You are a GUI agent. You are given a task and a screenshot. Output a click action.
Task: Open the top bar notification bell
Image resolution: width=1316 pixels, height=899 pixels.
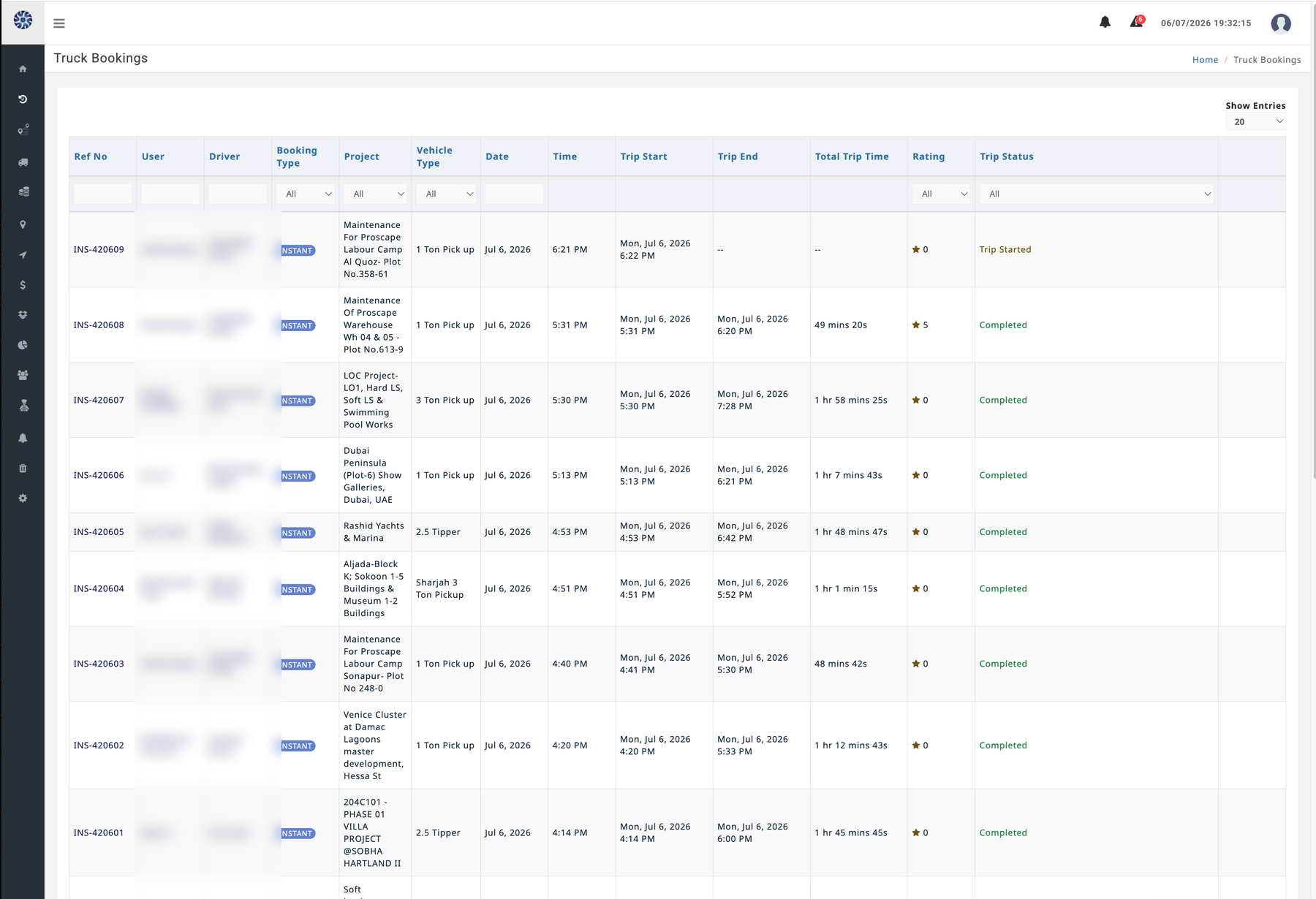pos(1105,23)
